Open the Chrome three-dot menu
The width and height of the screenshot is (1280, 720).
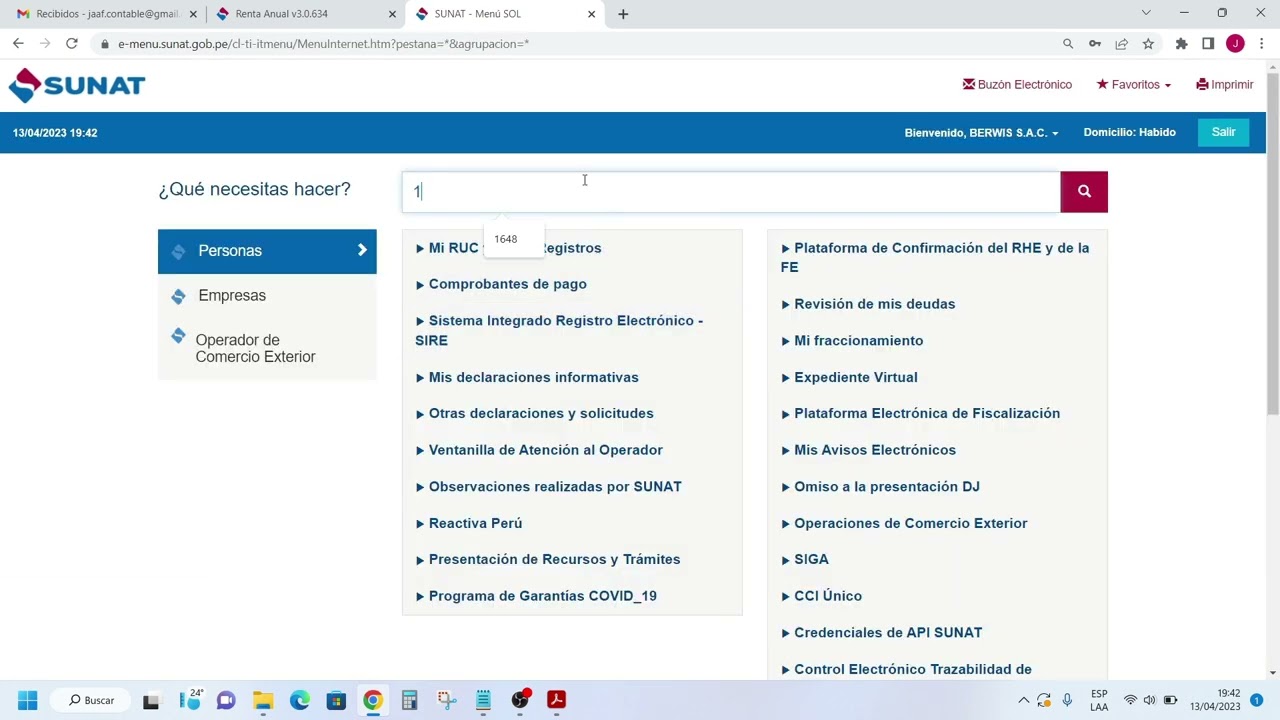coord(1262,44)
